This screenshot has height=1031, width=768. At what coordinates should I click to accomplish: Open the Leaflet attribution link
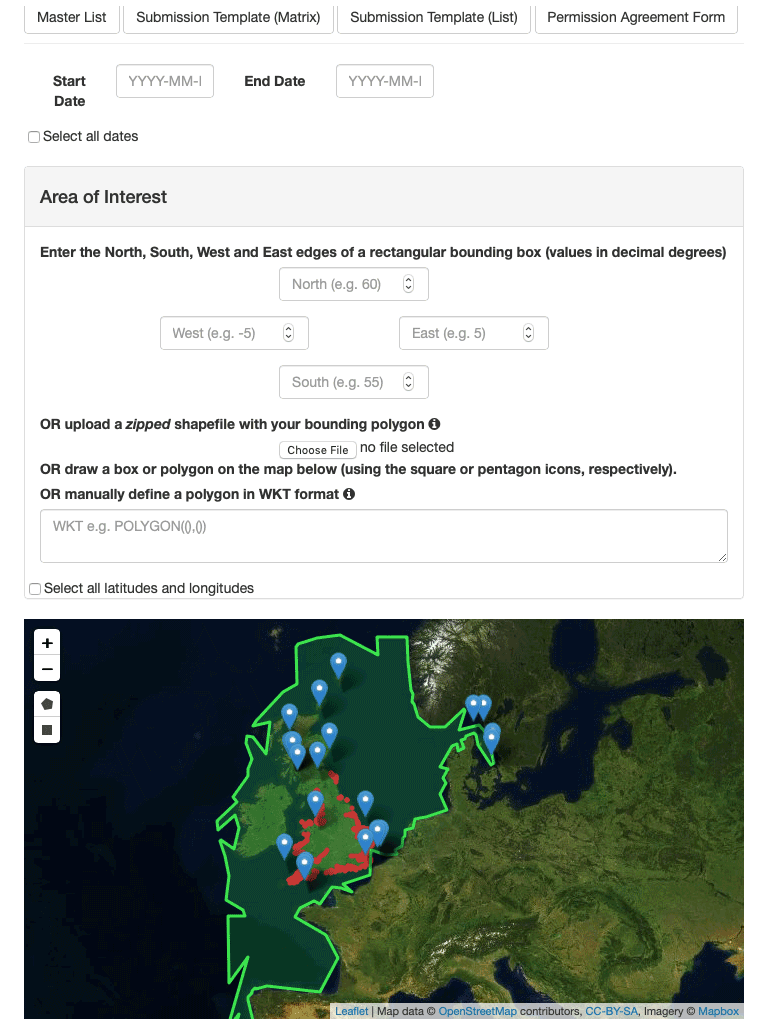351,1011
